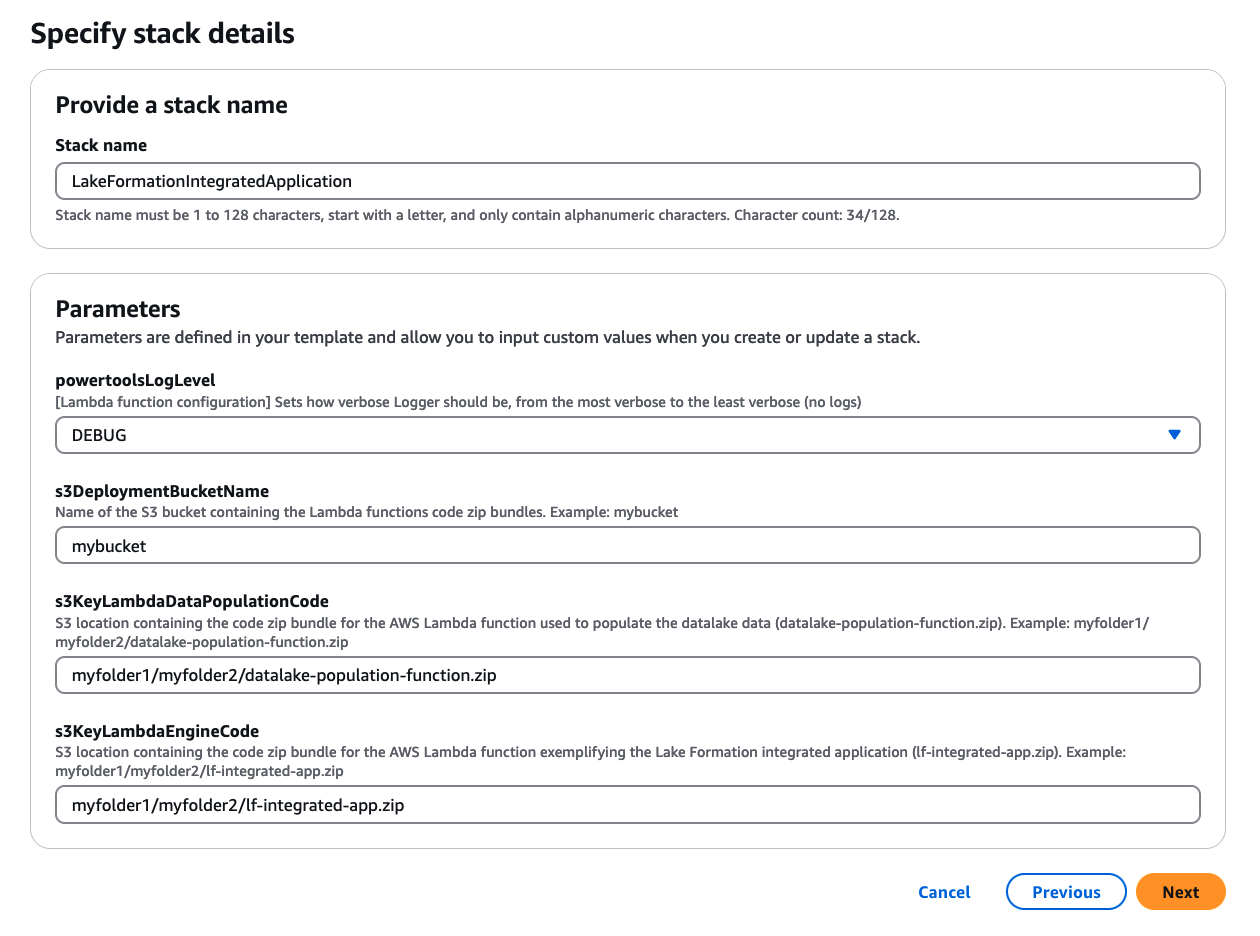Select the s3KeyLambdaDataPopulationCode input field
The width and height of the screenshot is (1260, 936).
click(627, 675)
